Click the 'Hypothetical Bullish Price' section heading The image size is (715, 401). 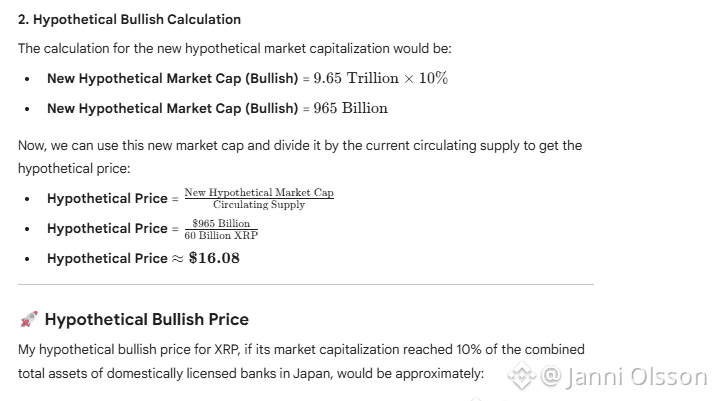pos(146,320)
